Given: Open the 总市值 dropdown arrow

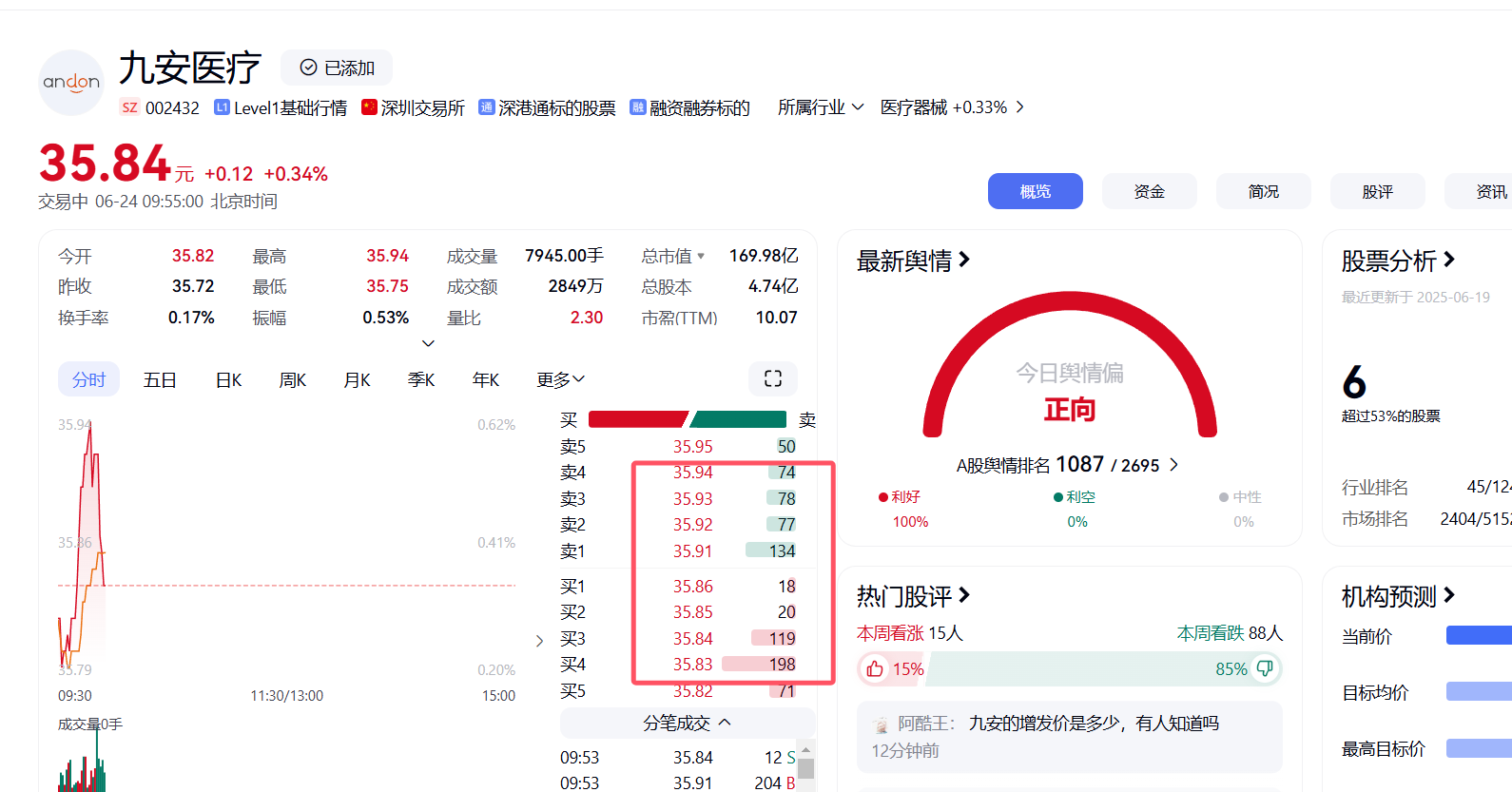Looking at the screenshot, I should pyautogui.click(x=701, y=256).
